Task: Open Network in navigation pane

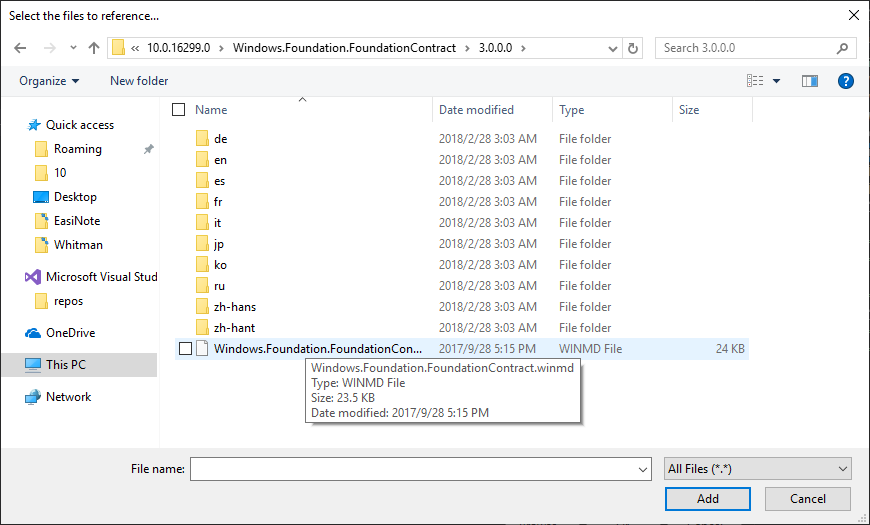Action: [x=68, y=397]
